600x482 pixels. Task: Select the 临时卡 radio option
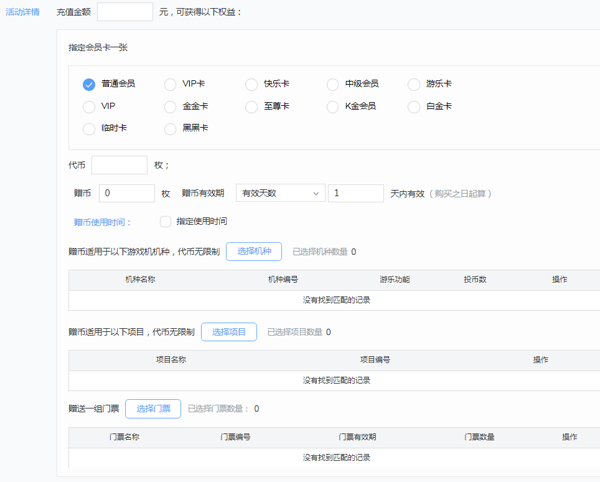click(x=89, y=129)
